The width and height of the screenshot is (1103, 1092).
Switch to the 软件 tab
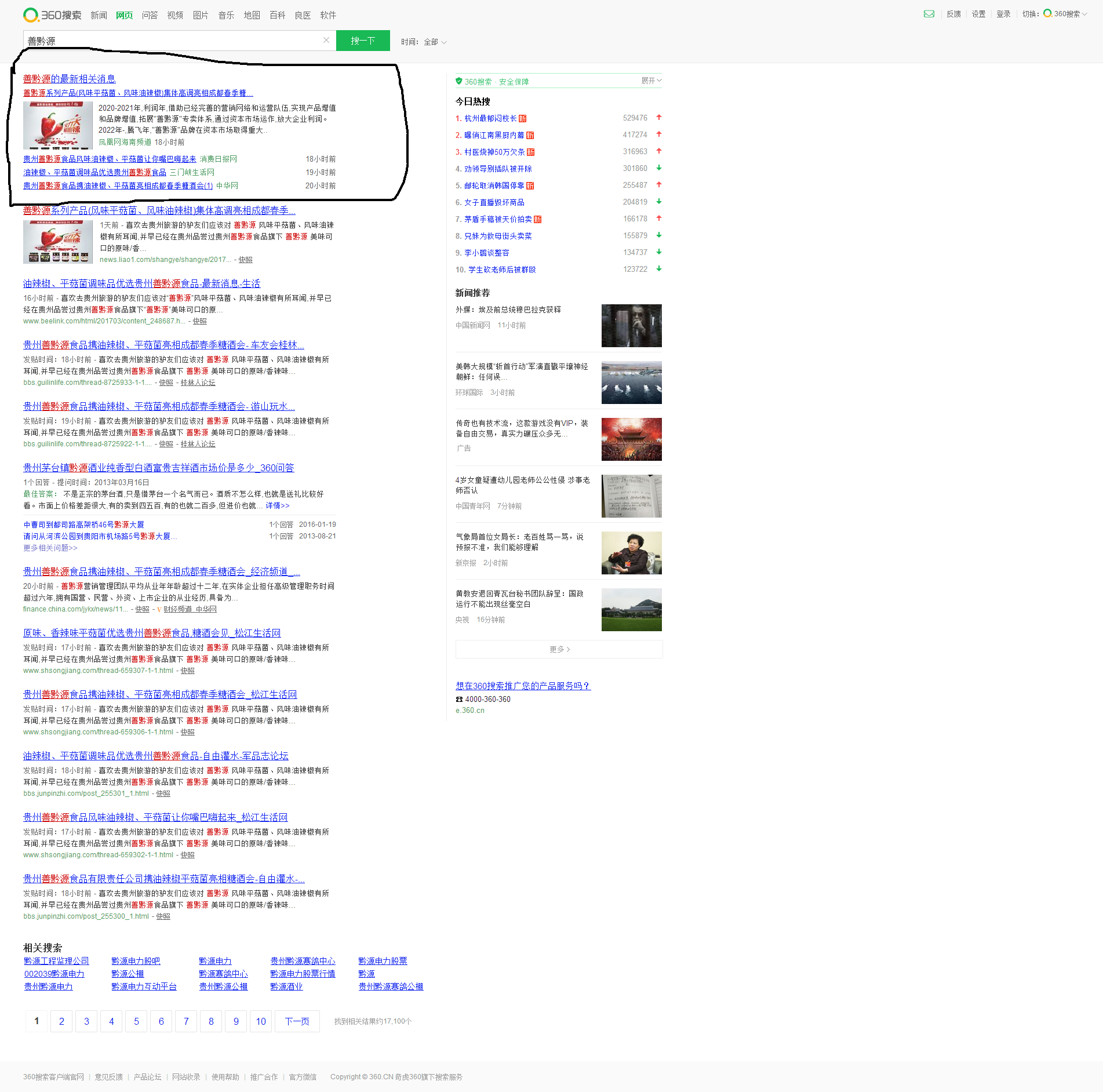328,15
